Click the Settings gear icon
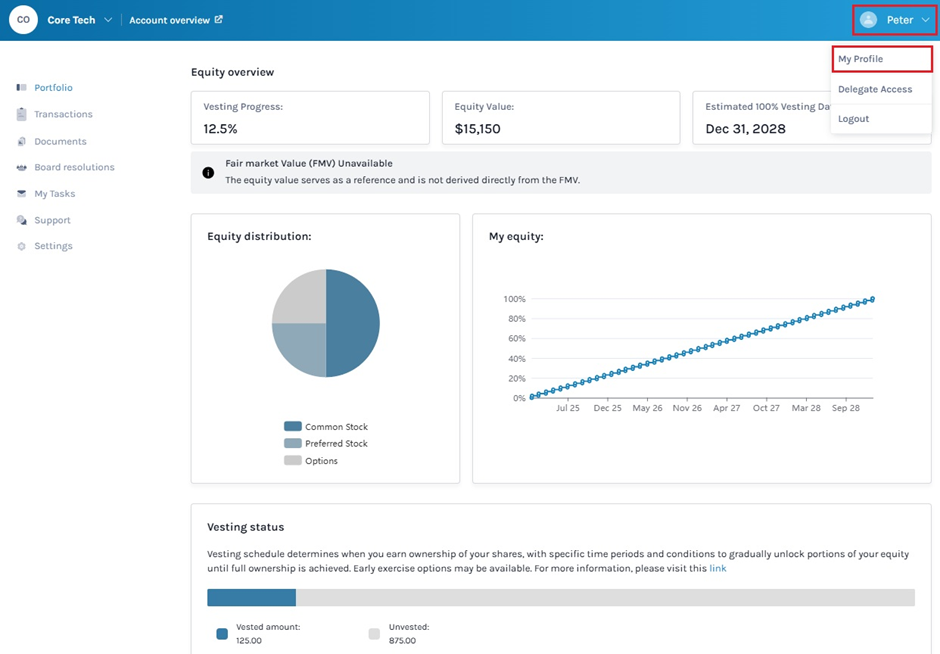The height and width of the screenshot is (654, 940). point(22,246)
